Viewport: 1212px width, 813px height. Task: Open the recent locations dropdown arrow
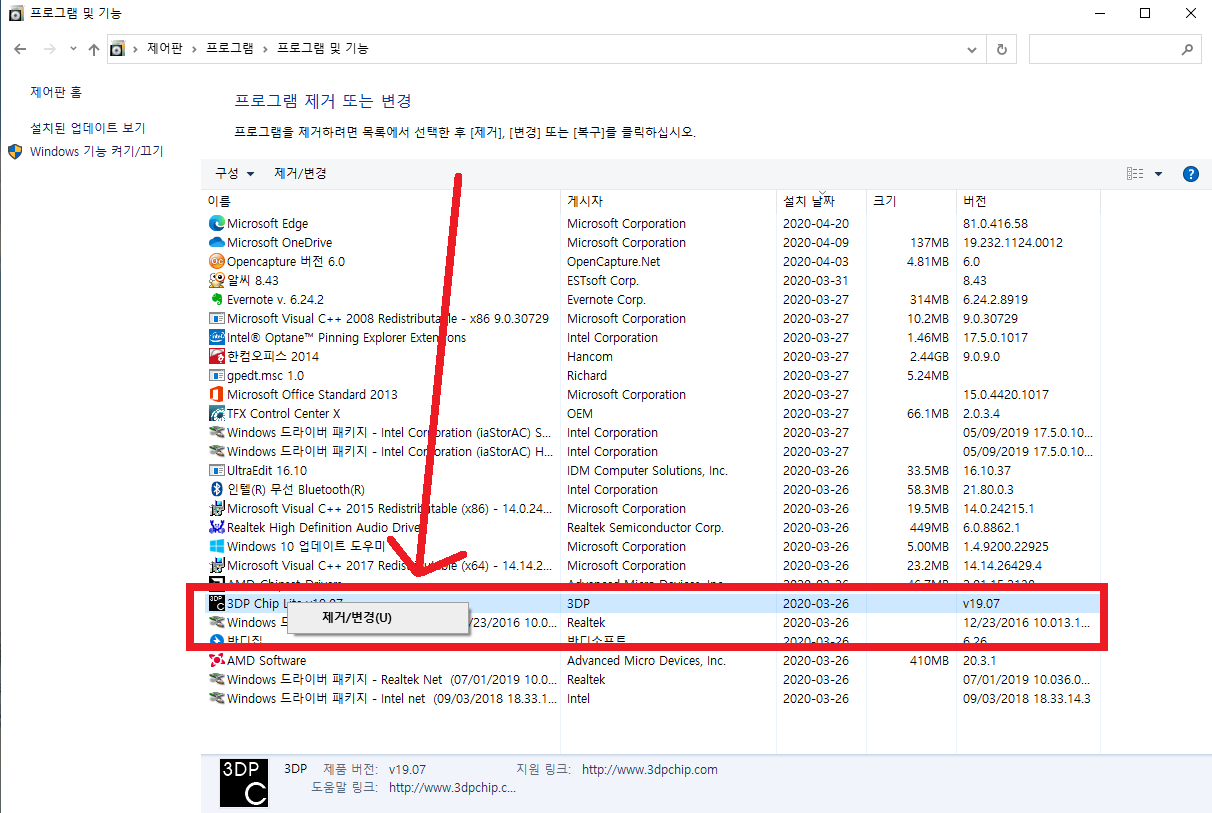74,49
